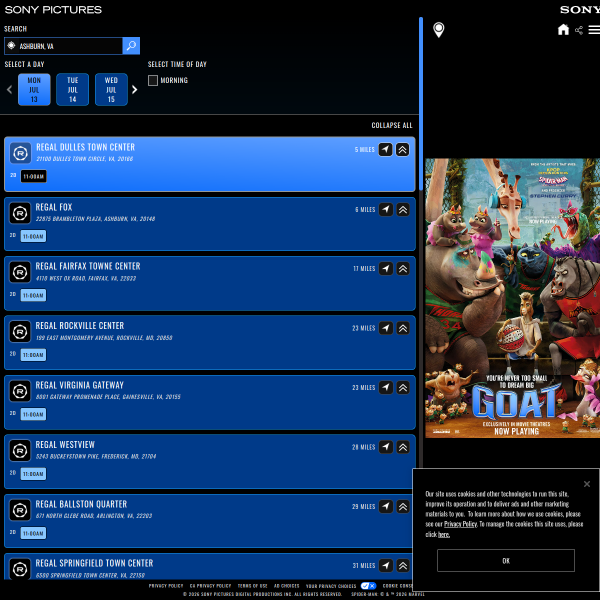Click the search field containing Ashburn, VA

pyautogui.click(x=63, y=46)
